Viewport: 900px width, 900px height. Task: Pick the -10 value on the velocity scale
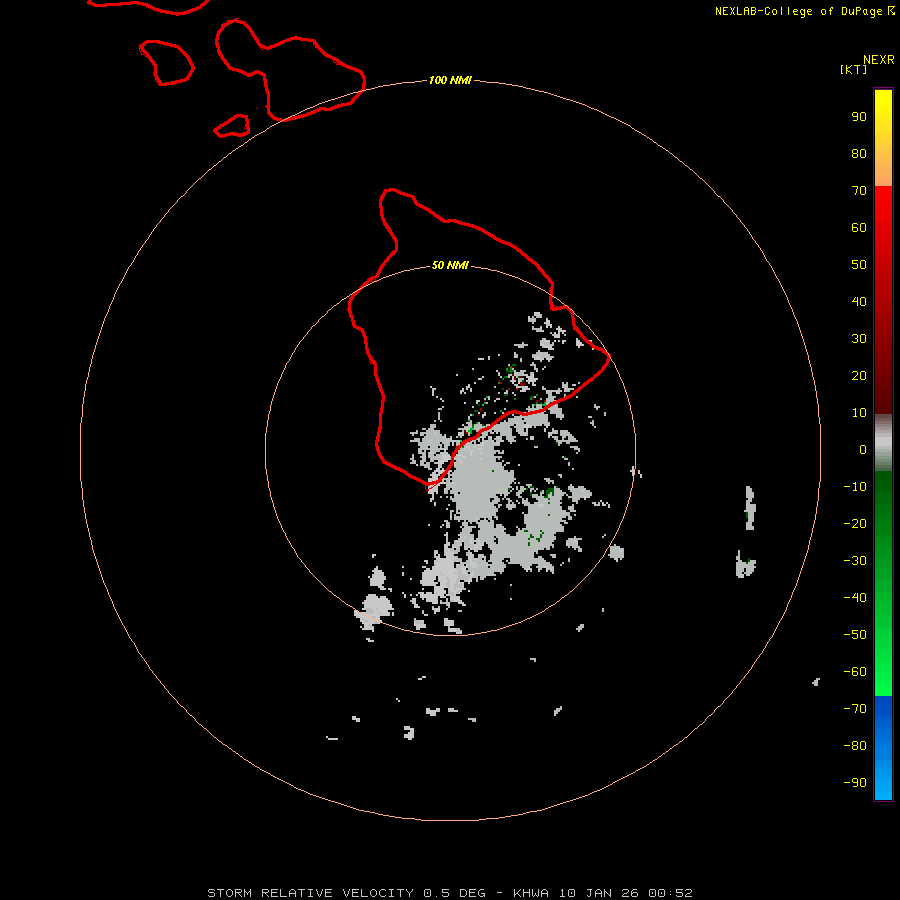point(855,487)
